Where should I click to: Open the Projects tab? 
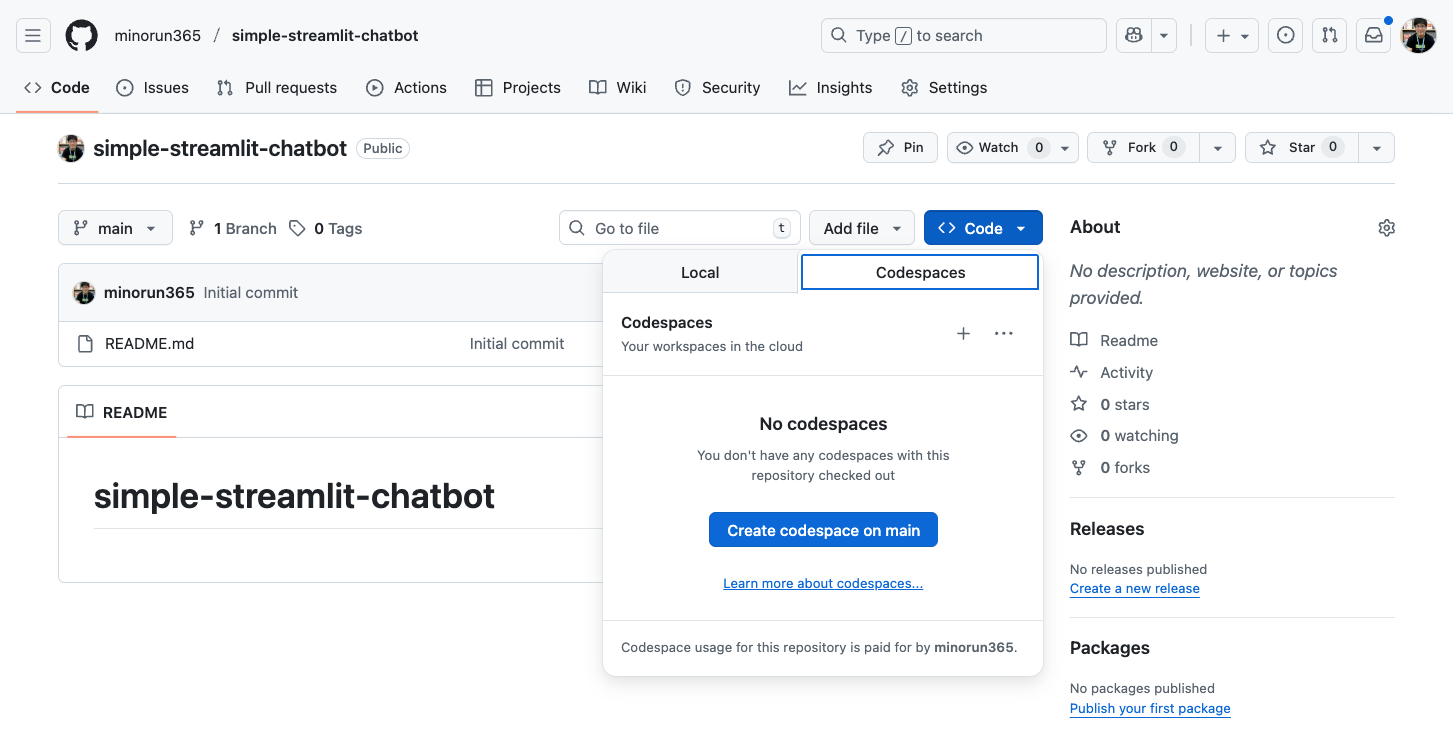518,88
